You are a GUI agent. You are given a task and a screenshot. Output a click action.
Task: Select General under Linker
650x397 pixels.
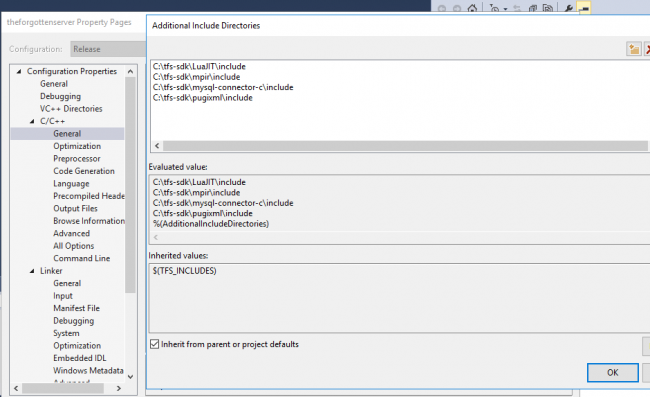(67, 283)
